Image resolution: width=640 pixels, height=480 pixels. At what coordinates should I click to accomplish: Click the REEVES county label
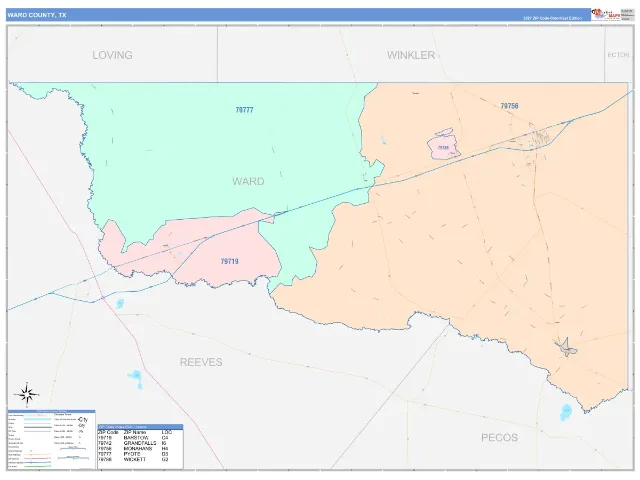201,362
